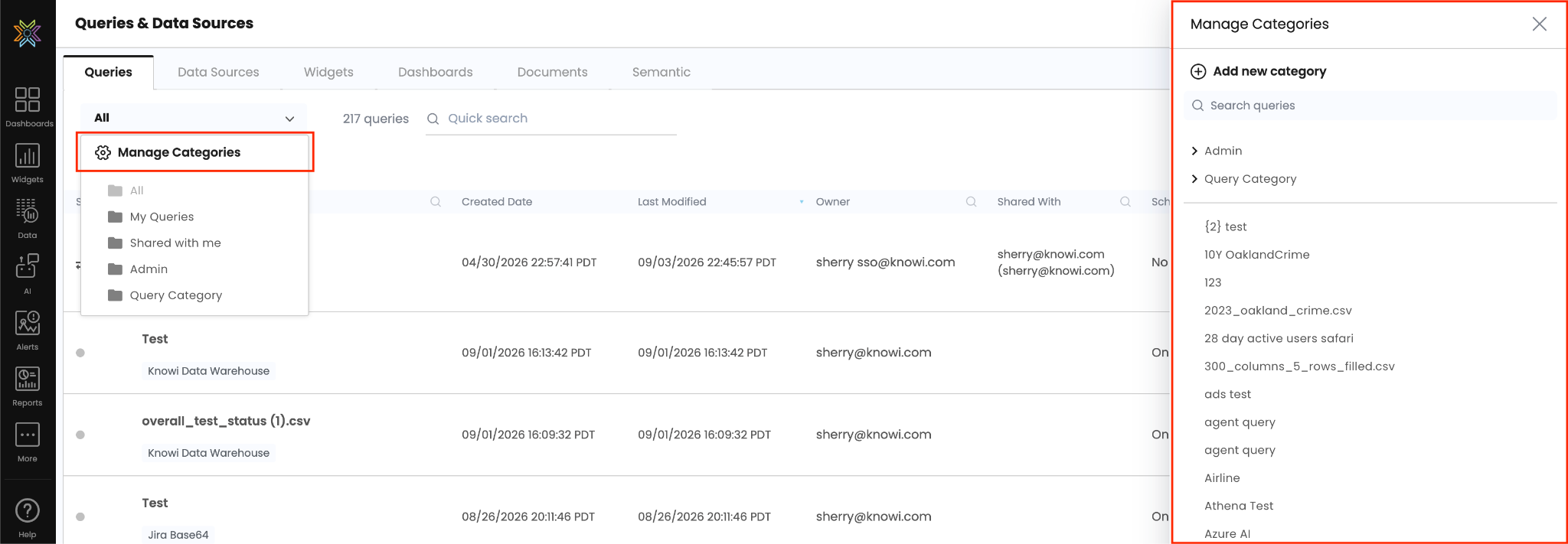Open Alerts from the sidebar
This screenshot has height=544, width=1568.
[x=28, y=330]
